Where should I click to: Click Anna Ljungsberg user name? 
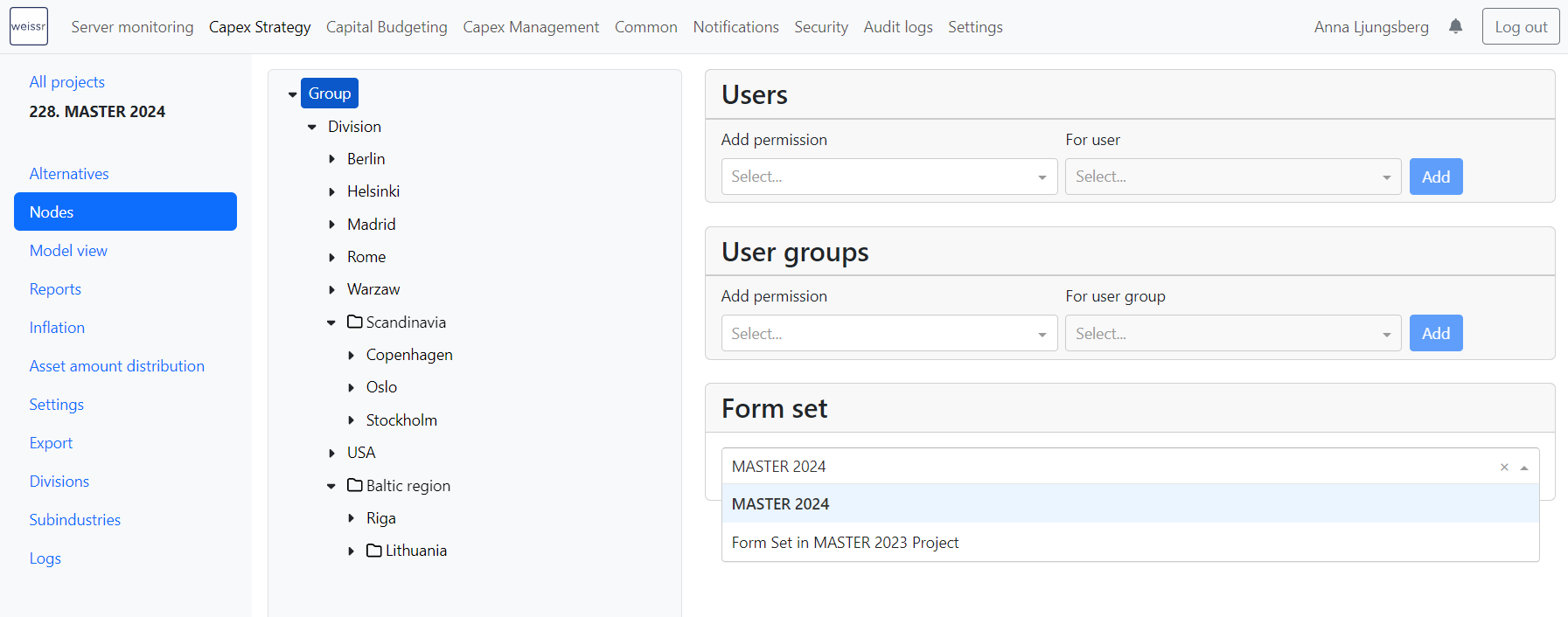[1371, 27]
